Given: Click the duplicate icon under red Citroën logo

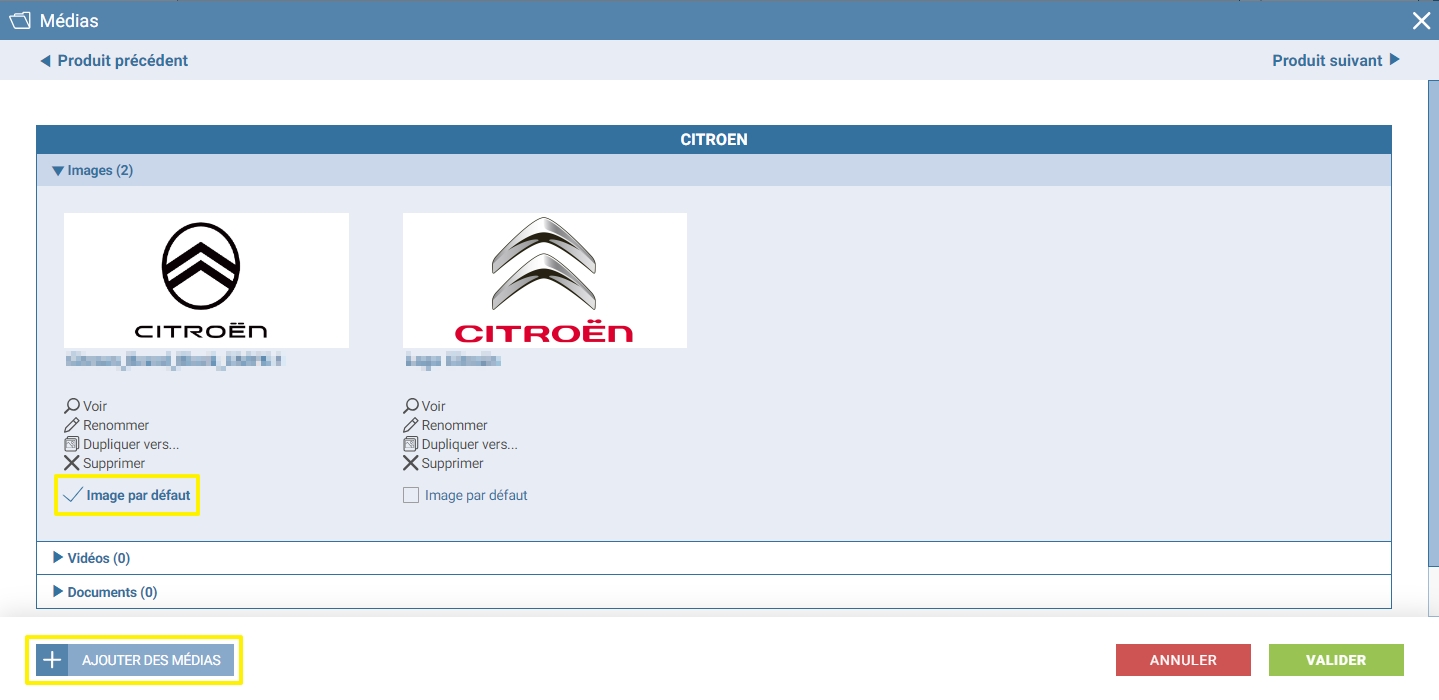Looking at the screenshot, I should click(411, 444).
